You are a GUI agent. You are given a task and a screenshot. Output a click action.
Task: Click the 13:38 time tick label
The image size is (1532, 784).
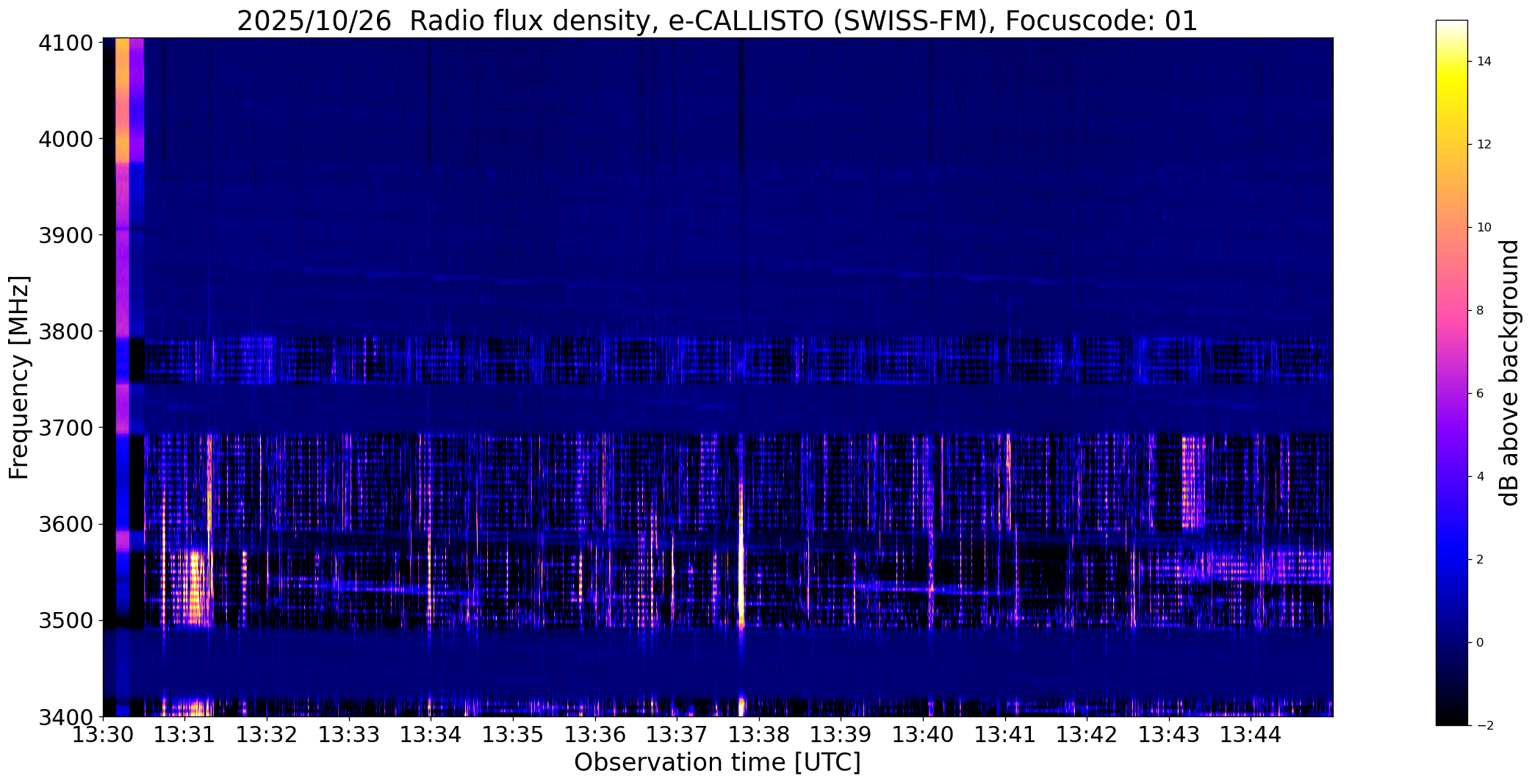point(759,735)
